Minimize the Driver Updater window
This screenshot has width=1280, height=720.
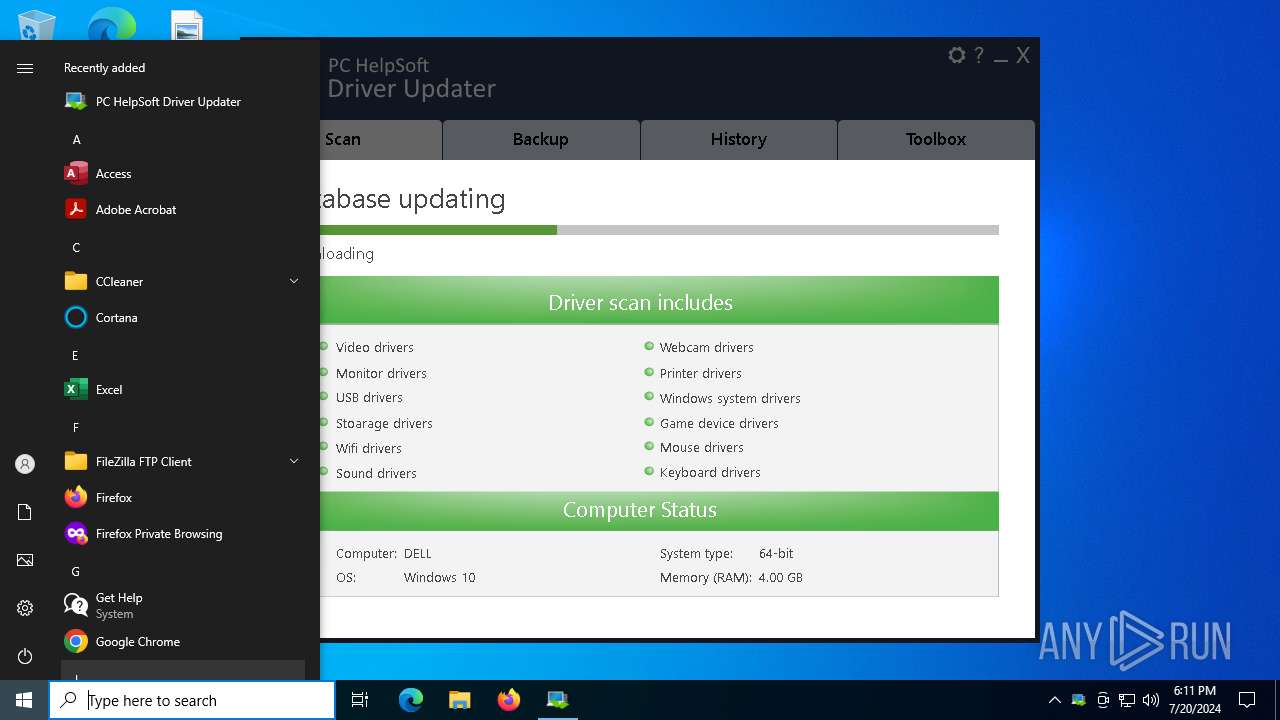[x=1001, y=58]
